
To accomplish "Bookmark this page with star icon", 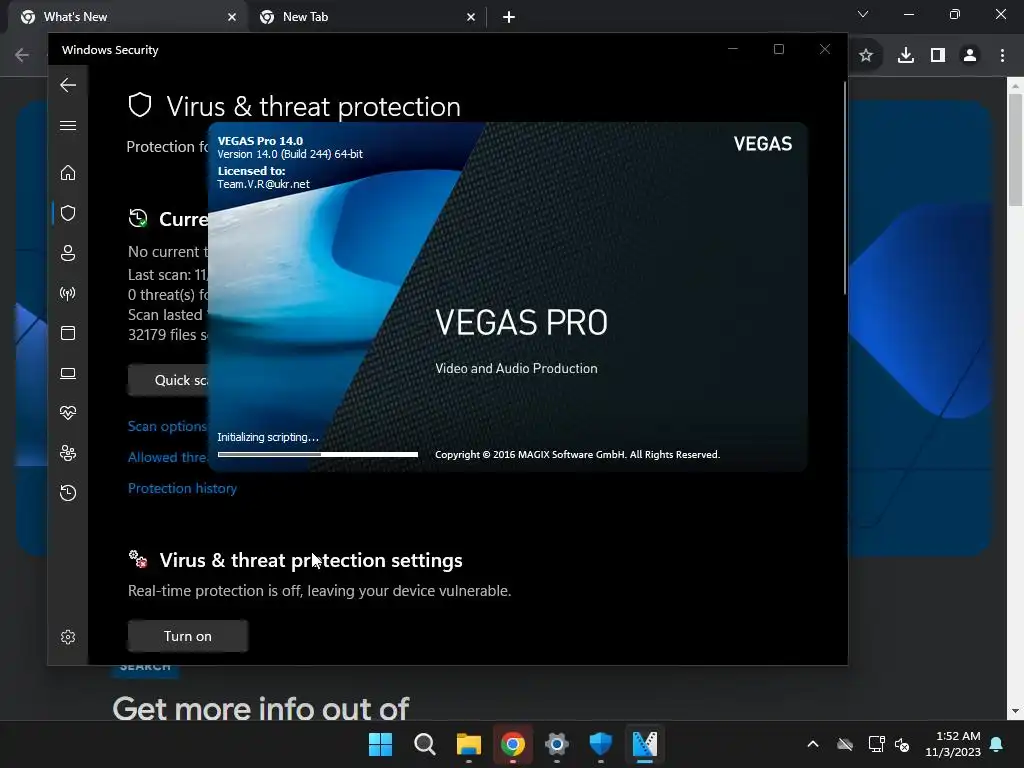I will click(x=866, y=56).
